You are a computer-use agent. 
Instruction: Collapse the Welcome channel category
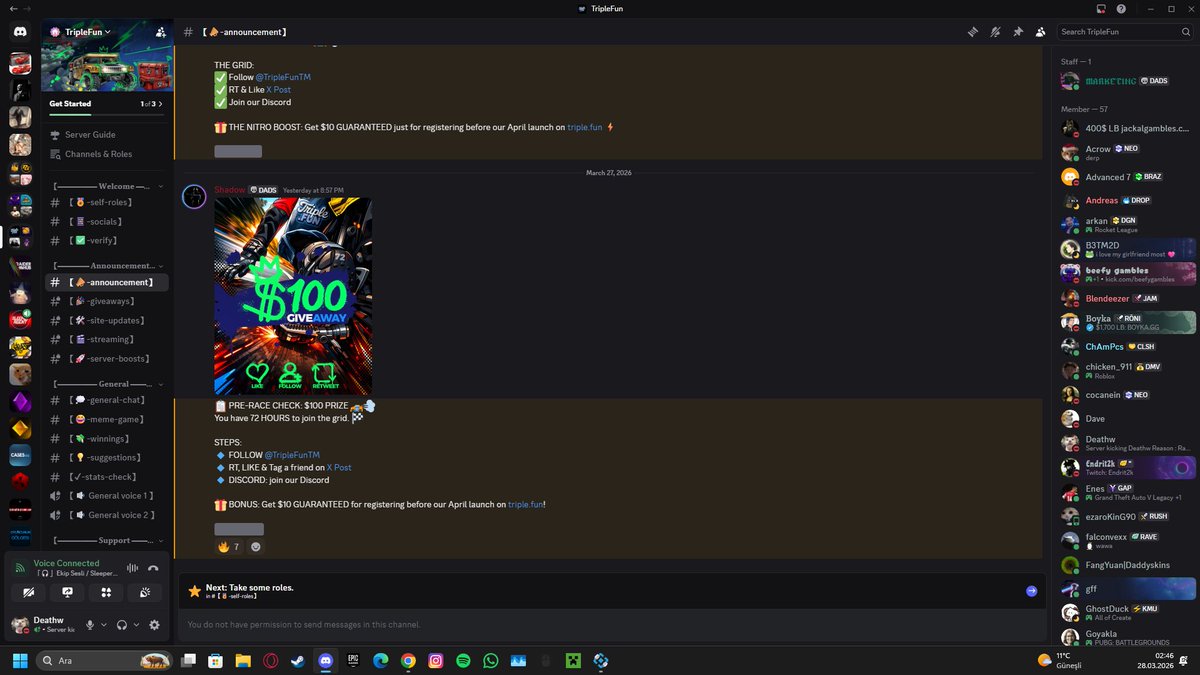pyautogui.click(x=108, y=186)
